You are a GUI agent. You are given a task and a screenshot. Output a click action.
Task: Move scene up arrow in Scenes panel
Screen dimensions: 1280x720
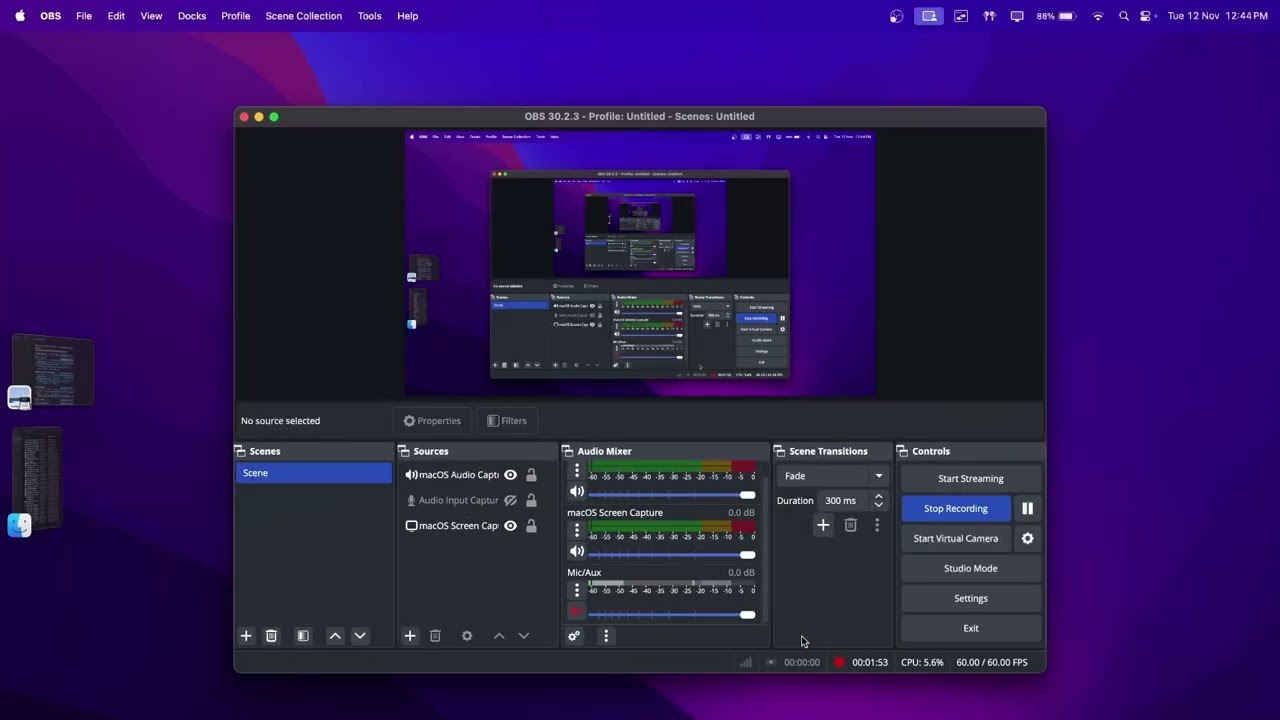[x=335, y=636]
